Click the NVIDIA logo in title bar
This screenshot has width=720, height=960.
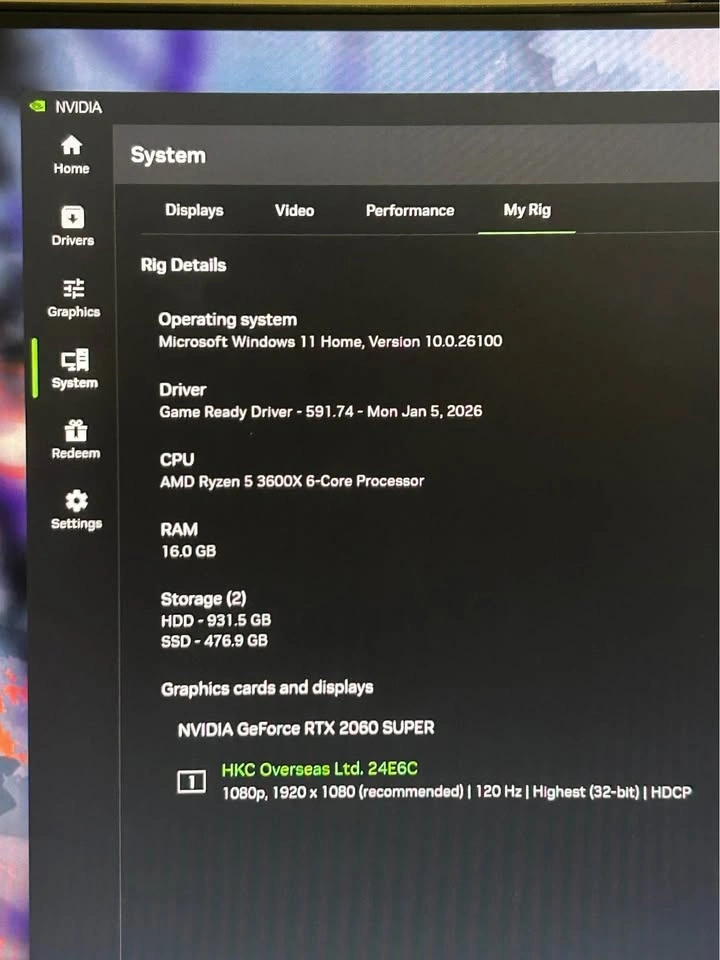38,107
